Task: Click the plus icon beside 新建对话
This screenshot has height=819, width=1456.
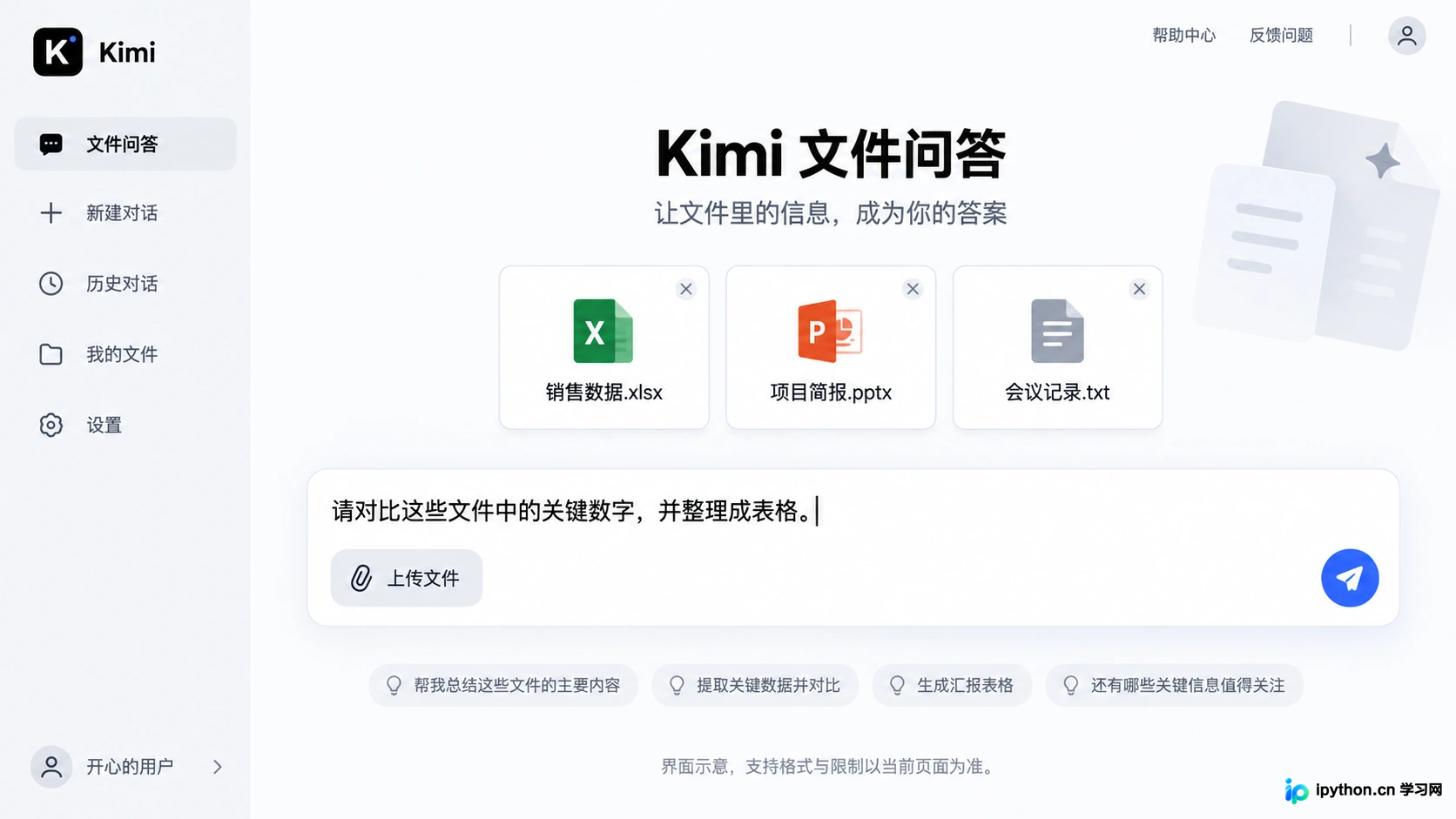Action: point(51,213)
